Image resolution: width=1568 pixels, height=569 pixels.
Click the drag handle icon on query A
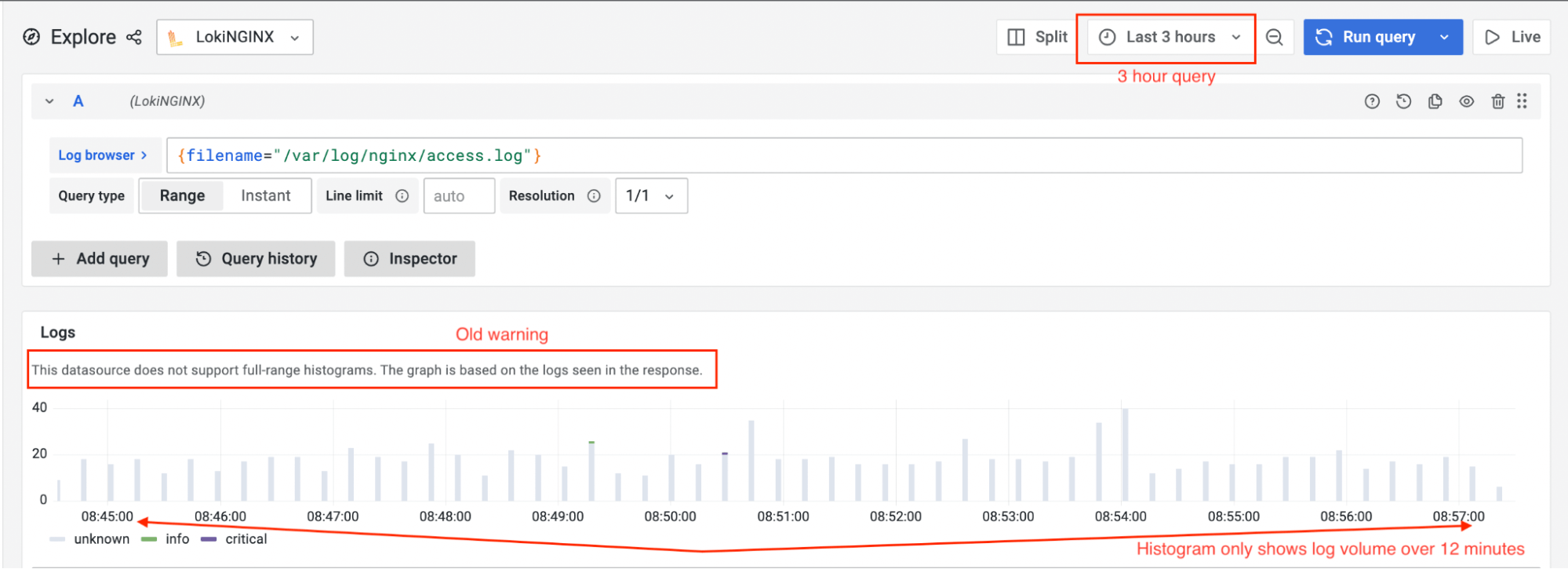(x=1522, y=101)
